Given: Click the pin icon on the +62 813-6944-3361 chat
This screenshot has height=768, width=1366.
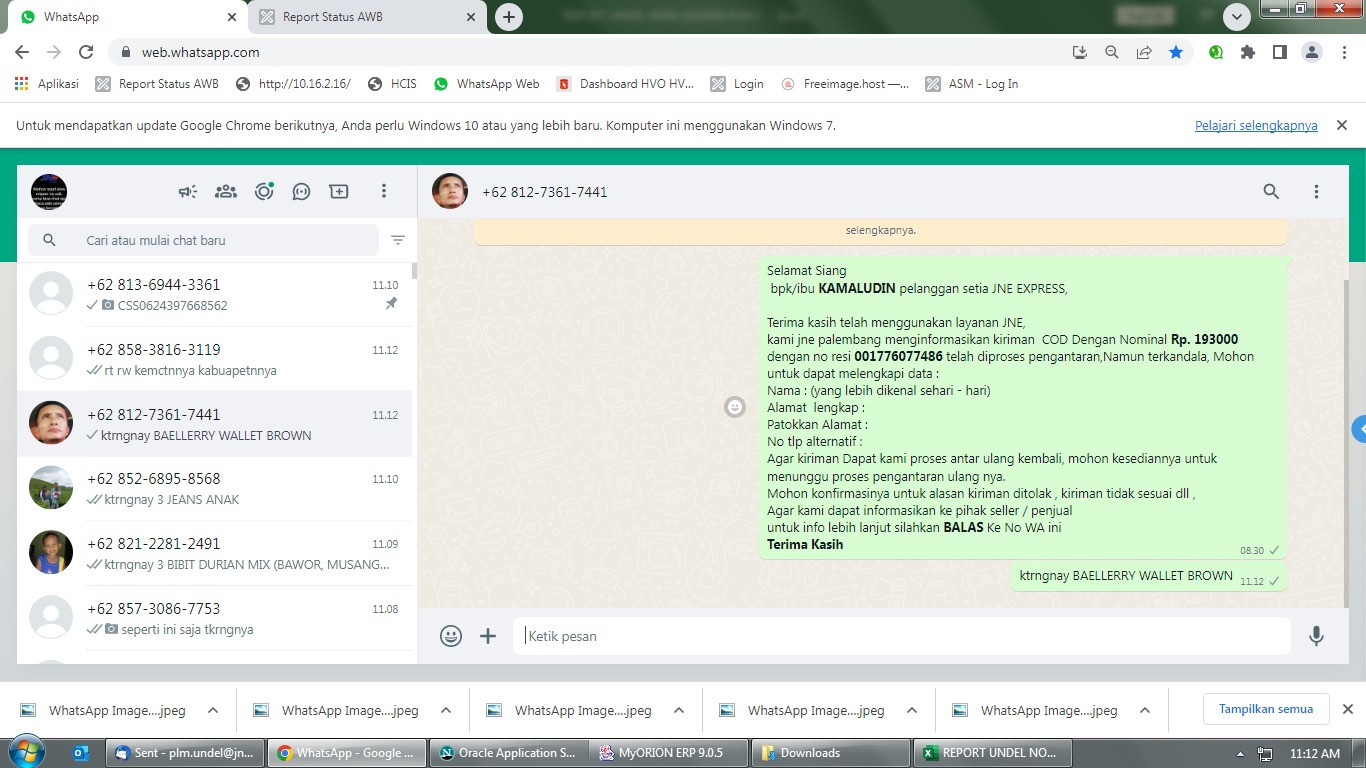Looking at the screenshot, I should coord(391,305).
